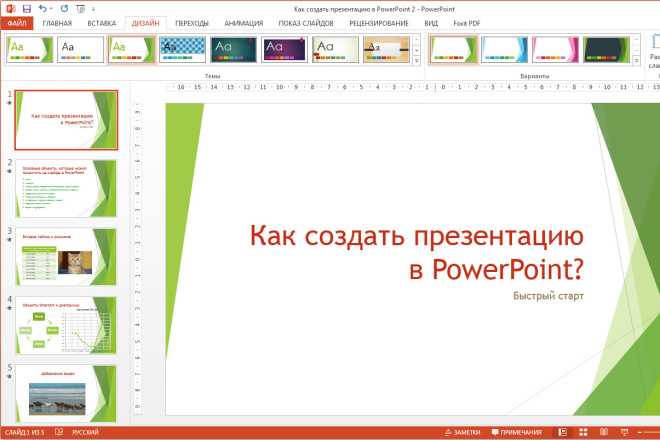The image size is (660, 440).
Task: Click the РУССКИЙ language indicator
Action: tap(85, 432)
